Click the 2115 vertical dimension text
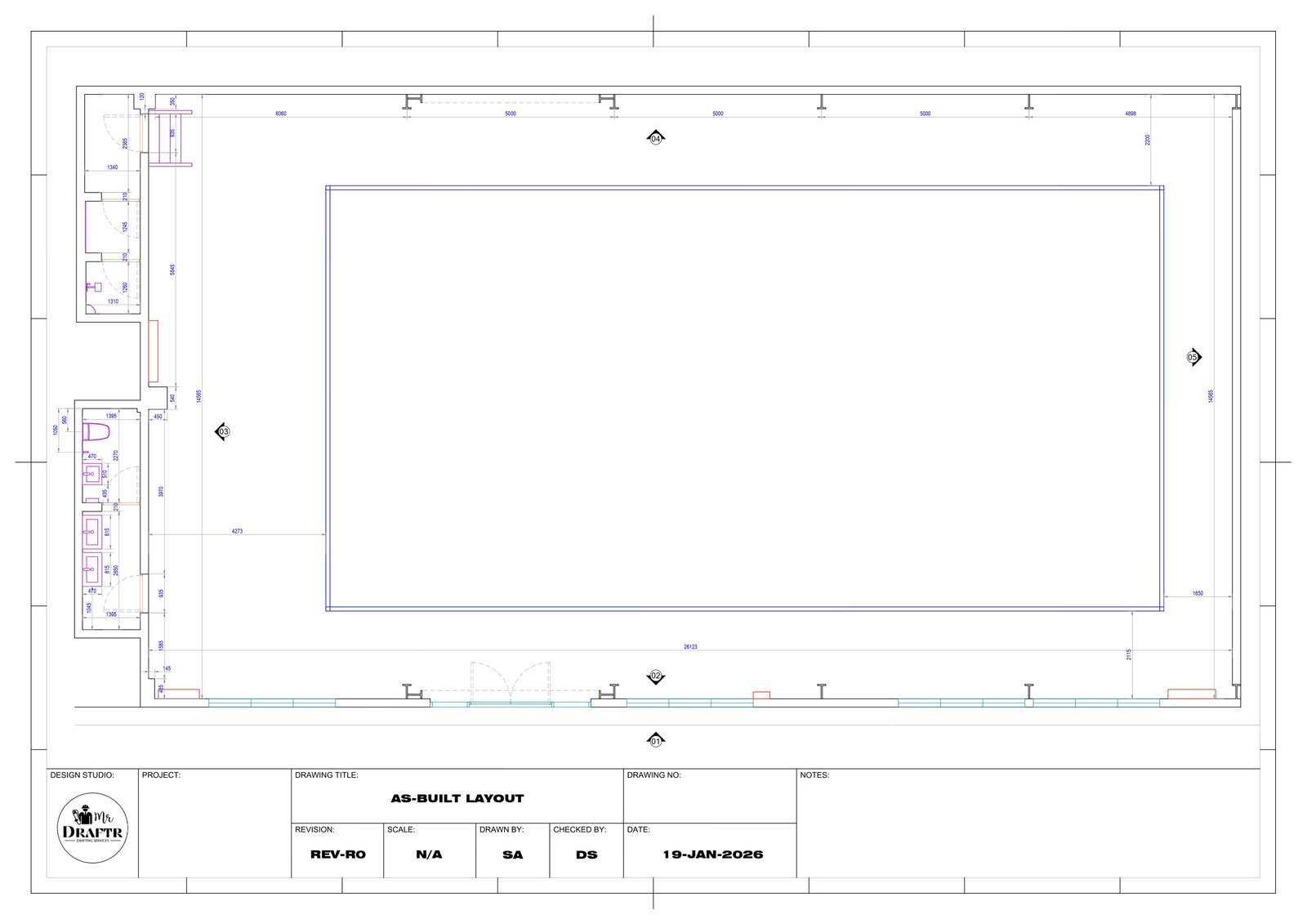1307x924 pixels. click(x=1129, y=654)
